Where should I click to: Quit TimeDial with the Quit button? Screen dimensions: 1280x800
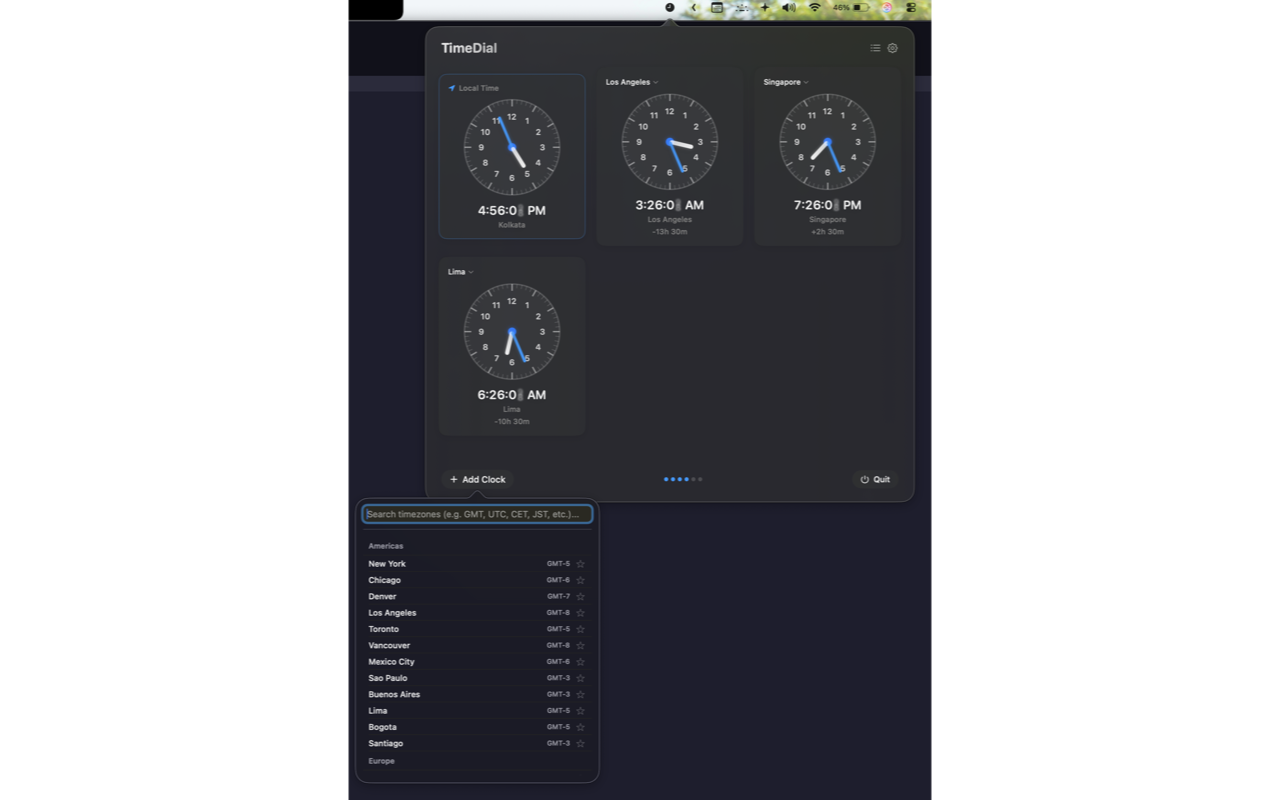[x=874, y=479]
